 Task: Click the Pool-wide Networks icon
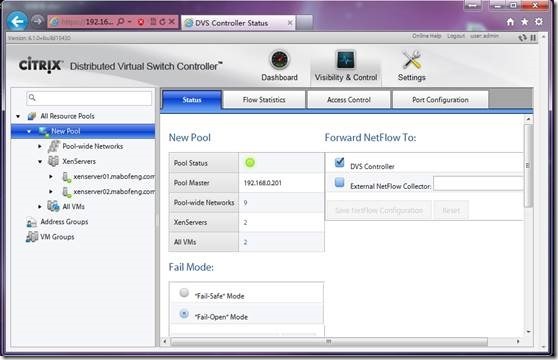pos(54,146)
